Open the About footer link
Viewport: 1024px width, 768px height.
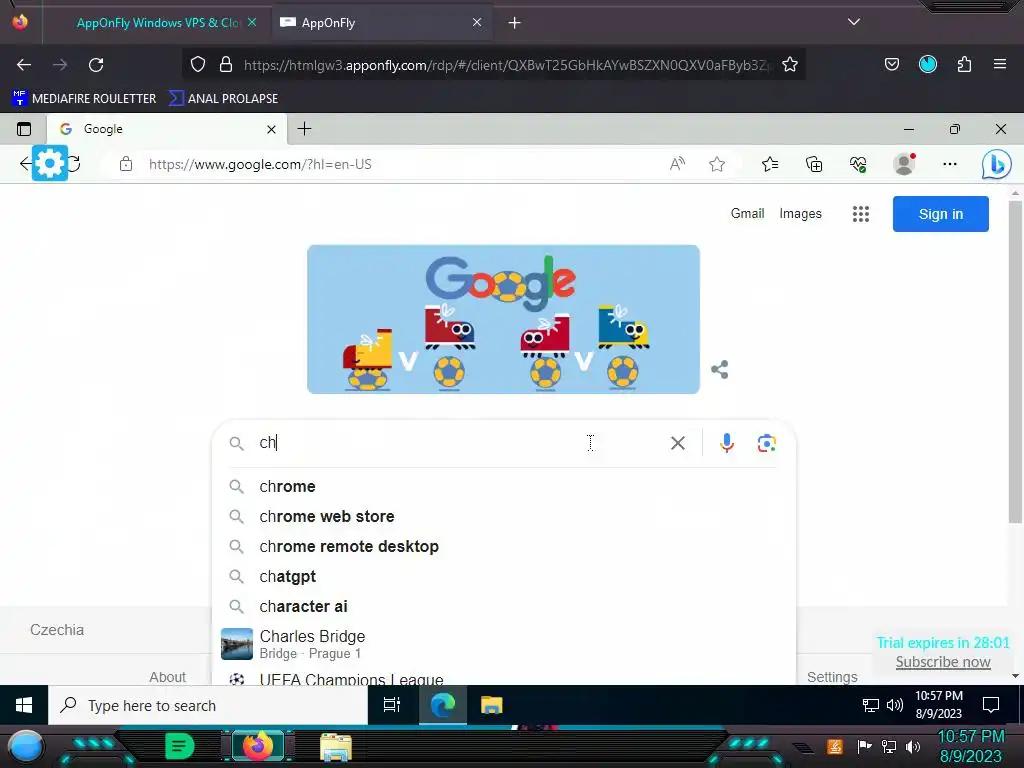(x=167, y=677)
